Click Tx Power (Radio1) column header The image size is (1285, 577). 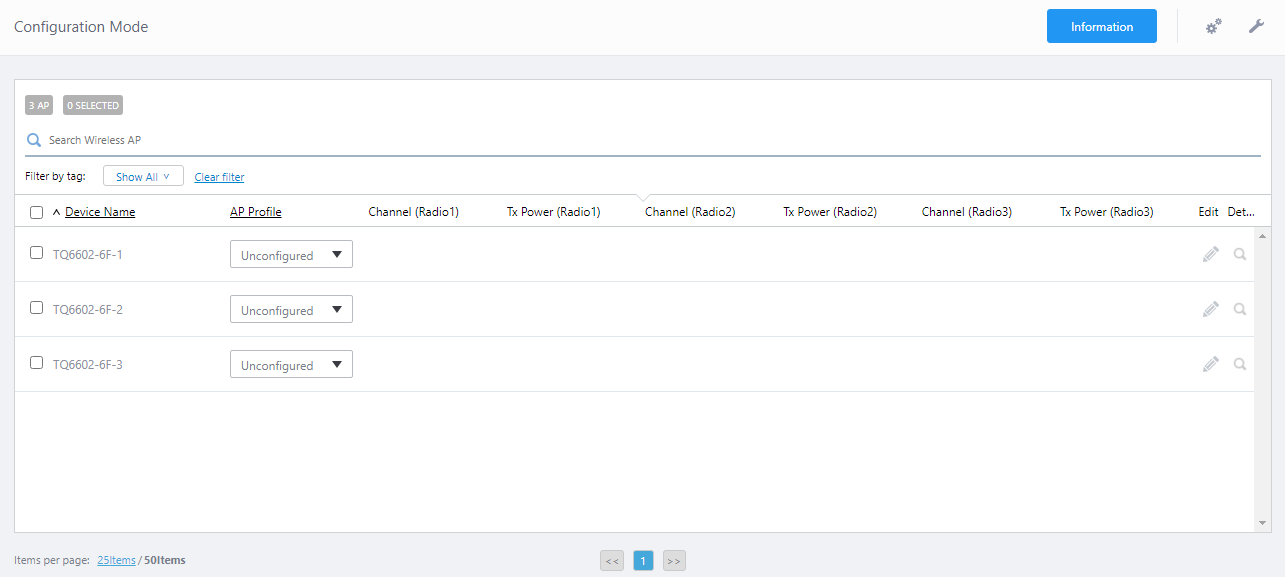point(554,212)
